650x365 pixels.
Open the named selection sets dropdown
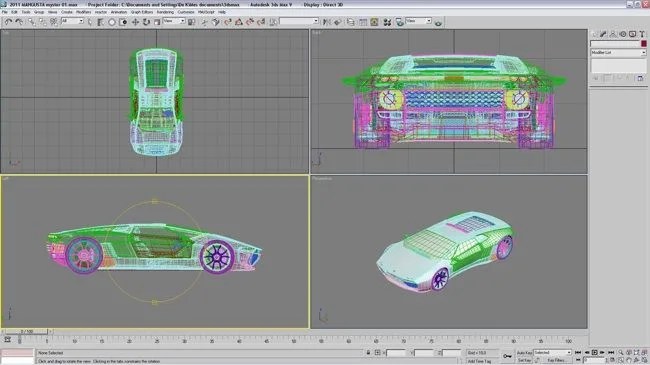(299, 21)
